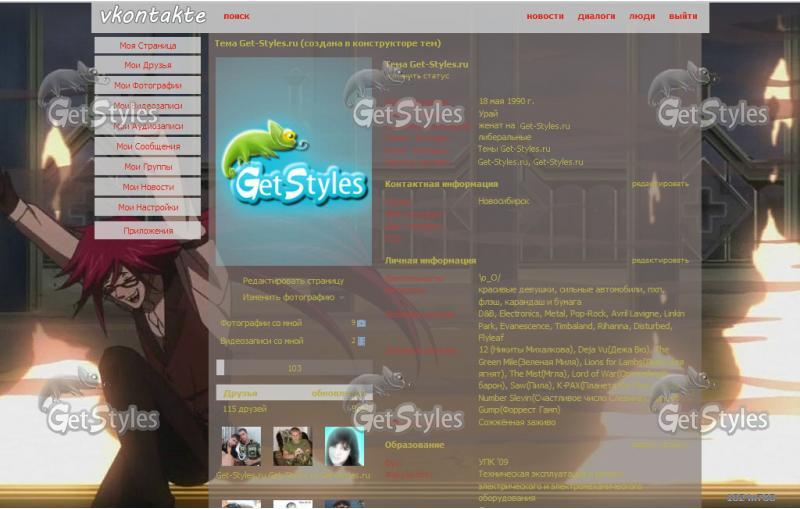Collapse the Друзья section header
The width and height of the screenshot is (800, 509).
[241, 393]
